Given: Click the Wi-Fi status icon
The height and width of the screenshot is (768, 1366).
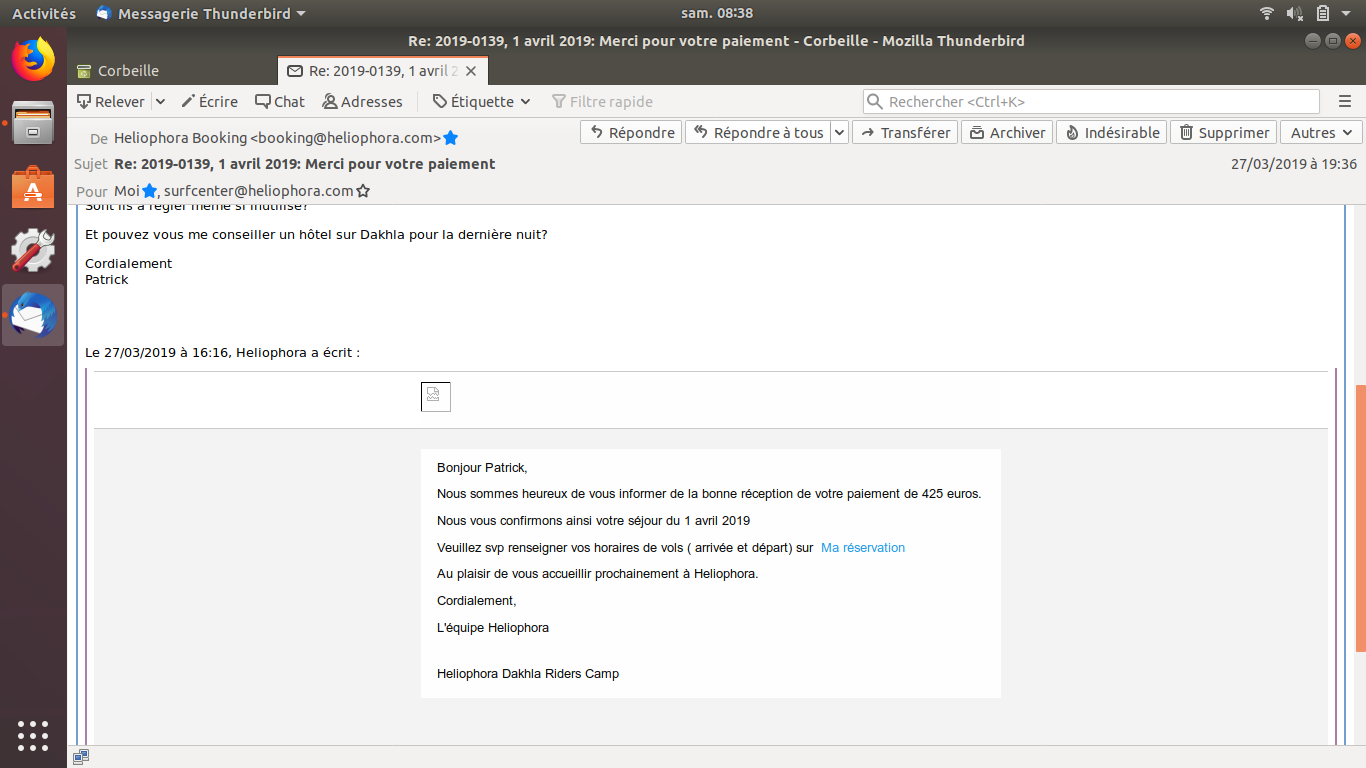Looking at the screenshot, I should tap(1267, 13).
